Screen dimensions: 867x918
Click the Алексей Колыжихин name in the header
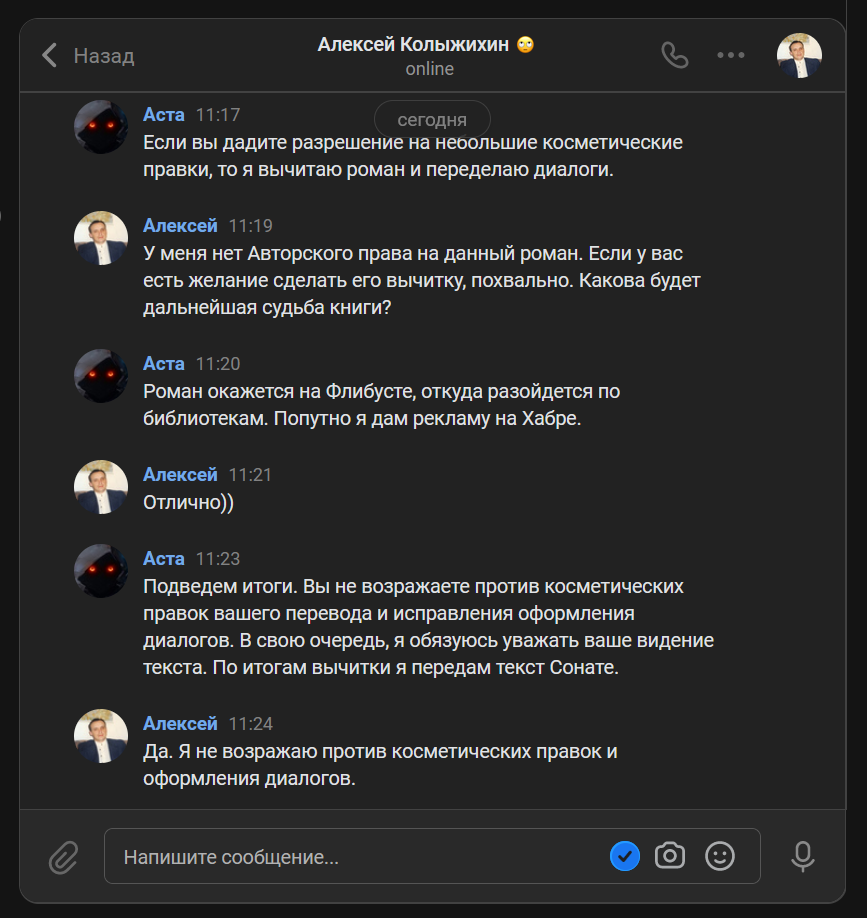click(x=416, y=45)
